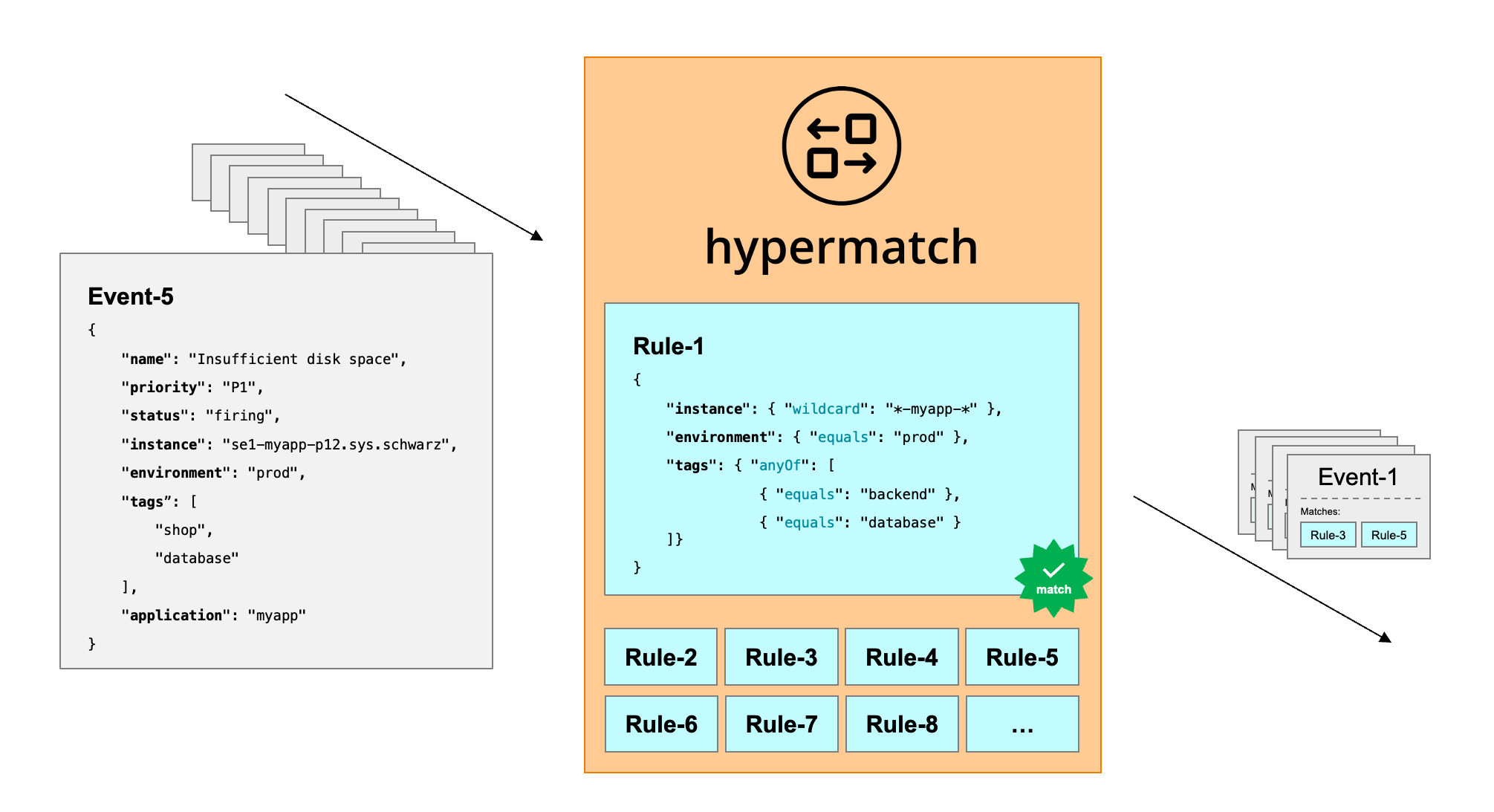Click the checkmark inside the match badge
The image size is (1494, 812).
coord(1049,575)
